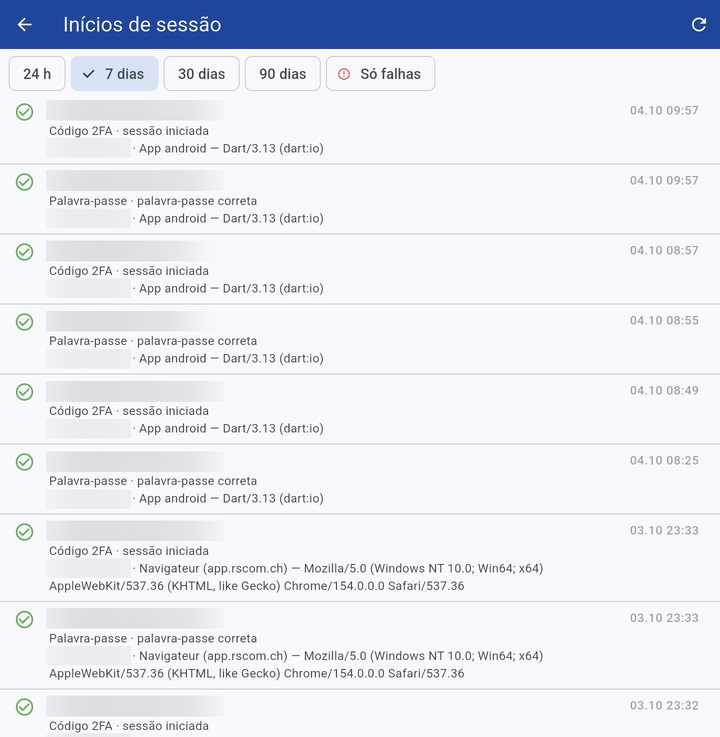Select the 24 h filter chip
The image size is (720, 737).
click(37, 74)
